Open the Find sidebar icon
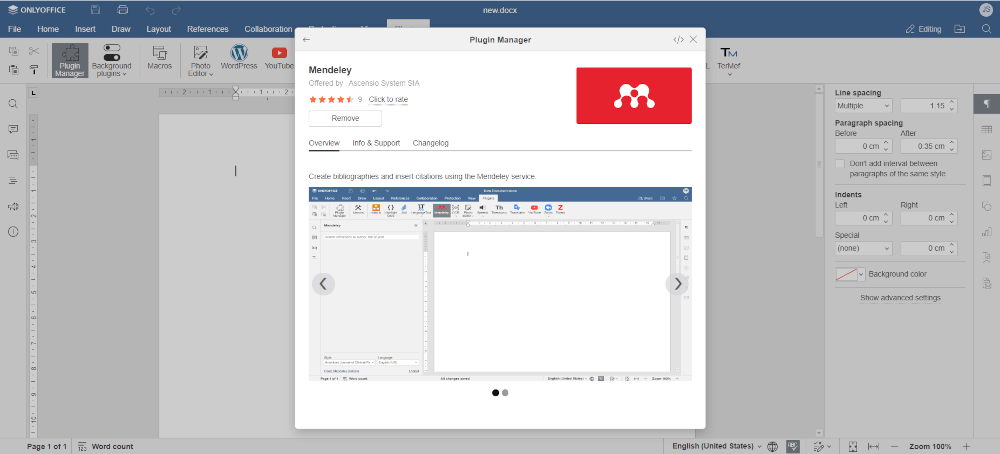The width and height of the screenshot is (1000, 454). pyautogui.click(x=13, y=104)
